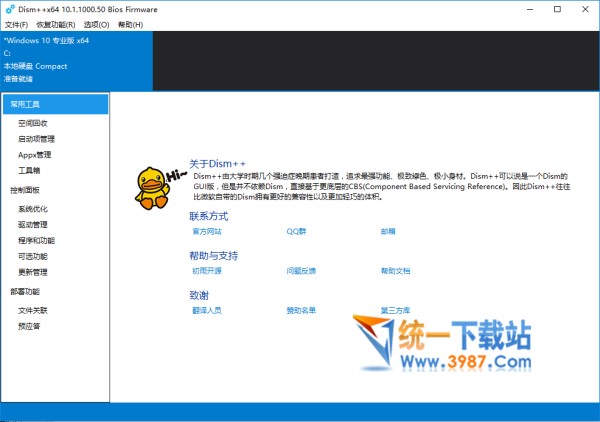Select 空间回收 in the sidebar
Image resolution: width=600 pixels, height=422 pixels.
[32, 123]
